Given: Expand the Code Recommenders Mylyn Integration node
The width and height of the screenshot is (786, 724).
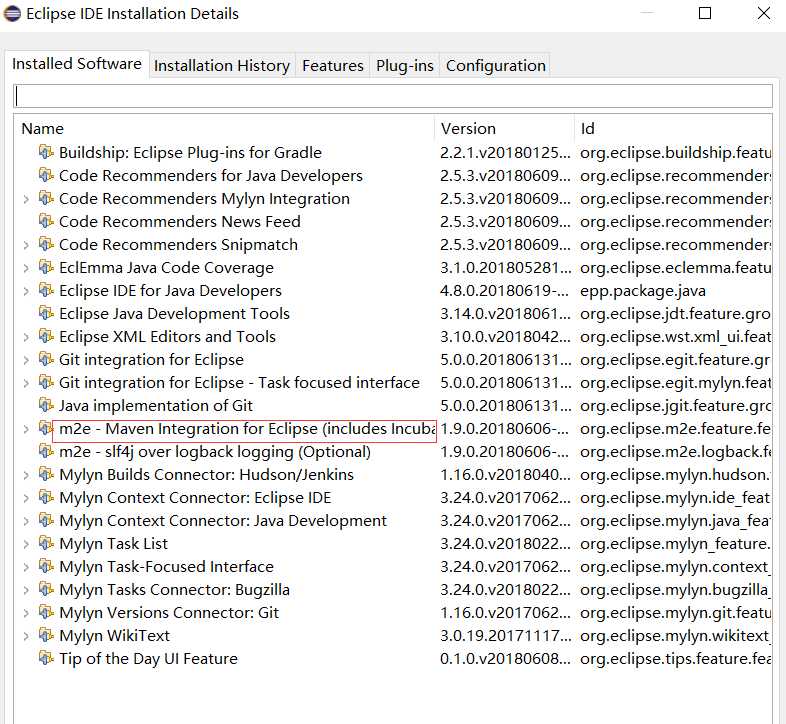Looking at the screenshot, I should pyautogui.click(x=26, y=199).
